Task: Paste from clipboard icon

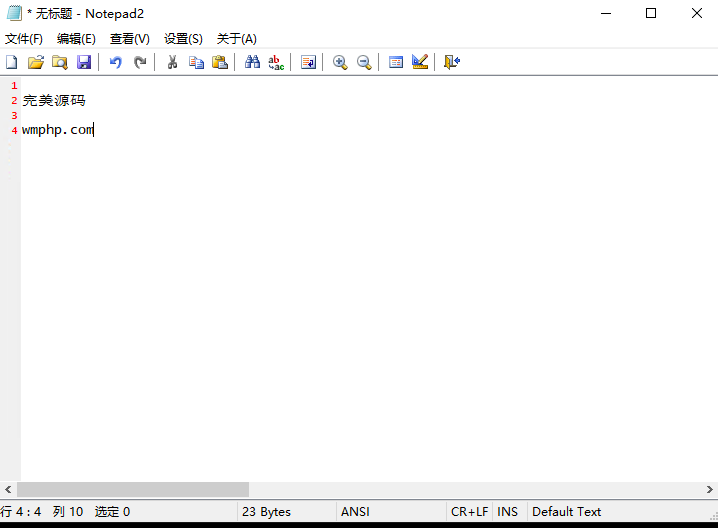Action: [220, 62]
